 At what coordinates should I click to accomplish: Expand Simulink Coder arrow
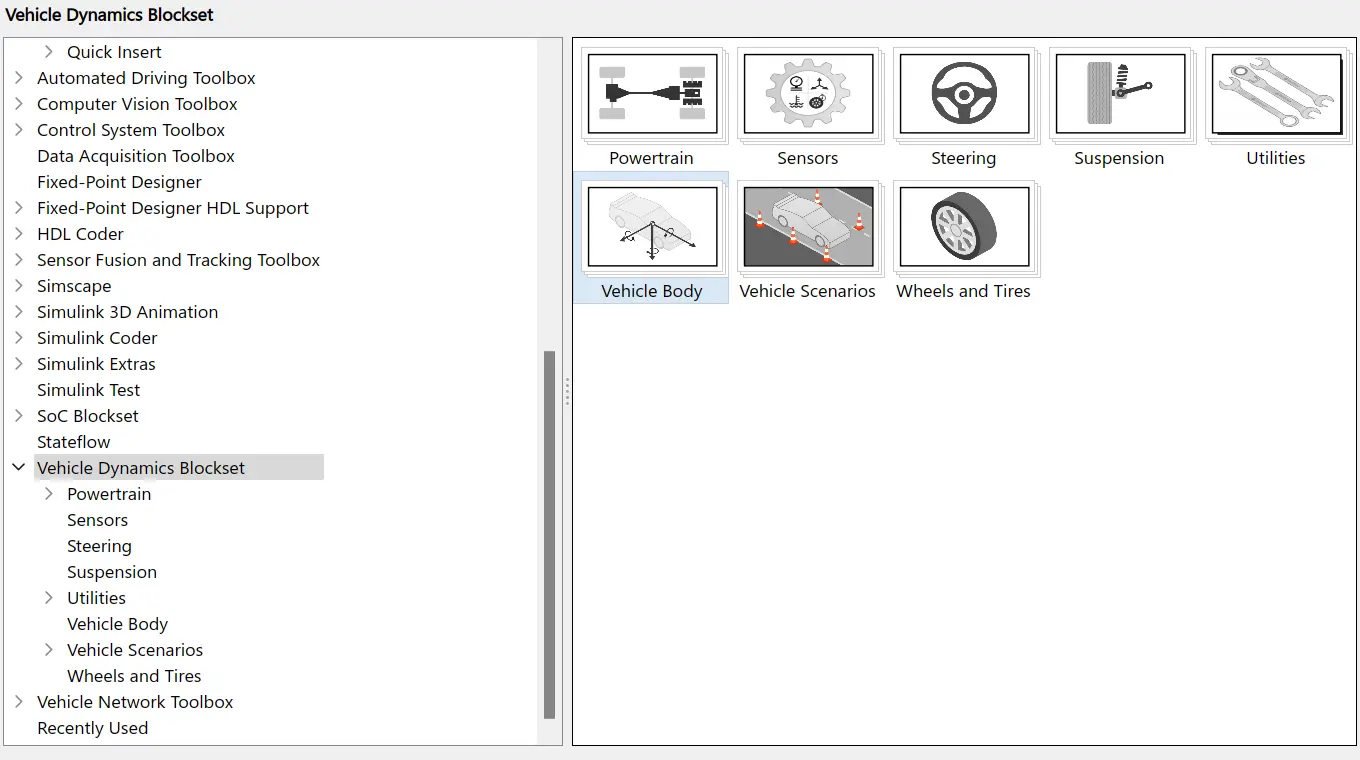coord(18,338)
